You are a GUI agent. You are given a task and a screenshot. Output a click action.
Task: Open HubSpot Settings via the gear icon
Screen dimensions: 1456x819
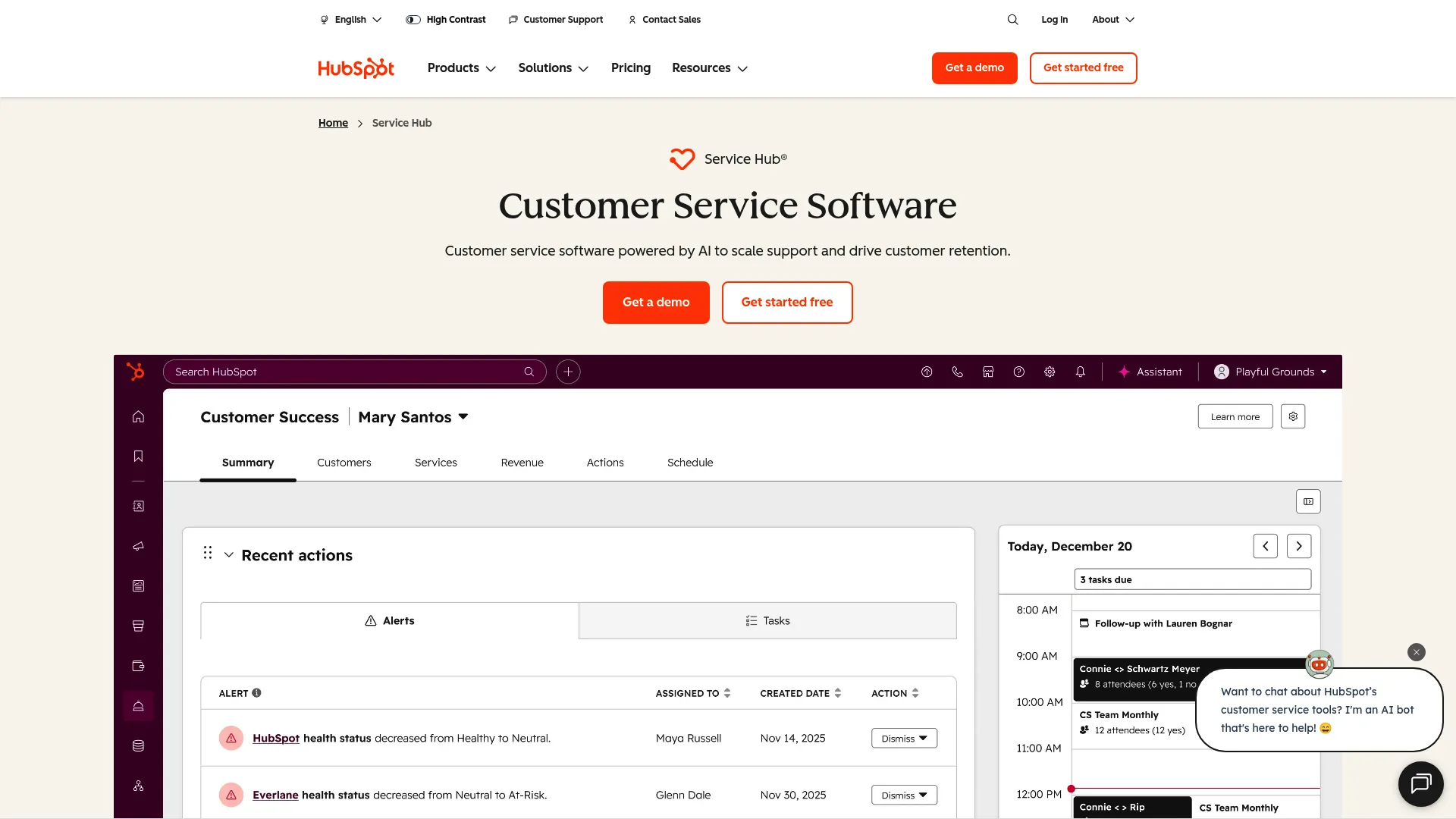pyautogui.click(x=1049, y=372)
